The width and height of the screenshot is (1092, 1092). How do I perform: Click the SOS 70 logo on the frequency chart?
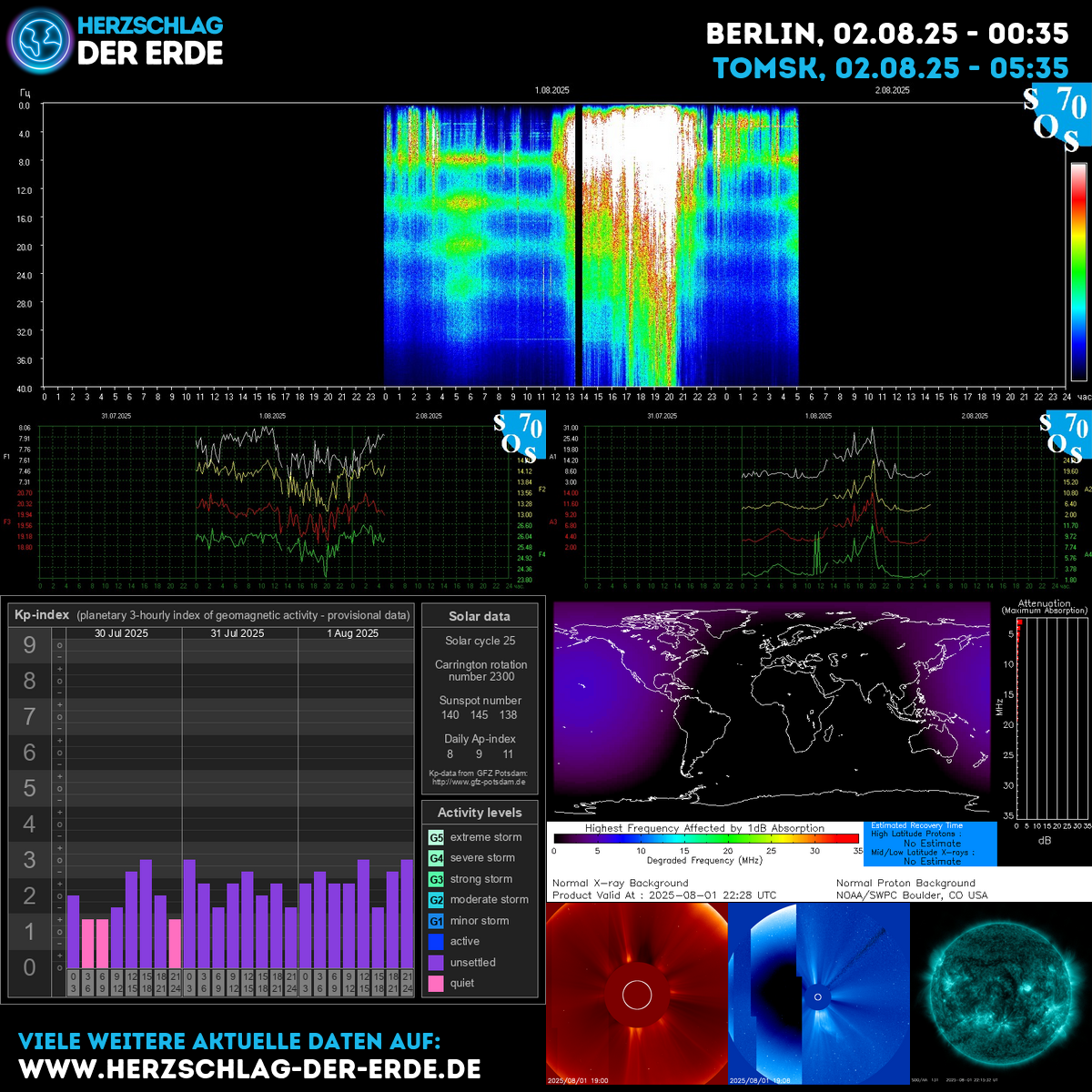[520, 436]
